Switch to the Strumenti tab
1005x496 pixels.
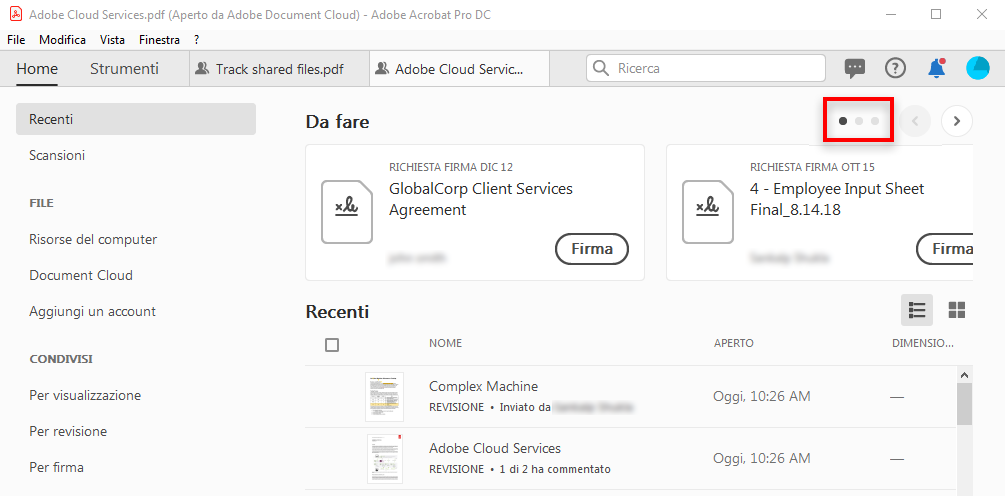(124, 69)
